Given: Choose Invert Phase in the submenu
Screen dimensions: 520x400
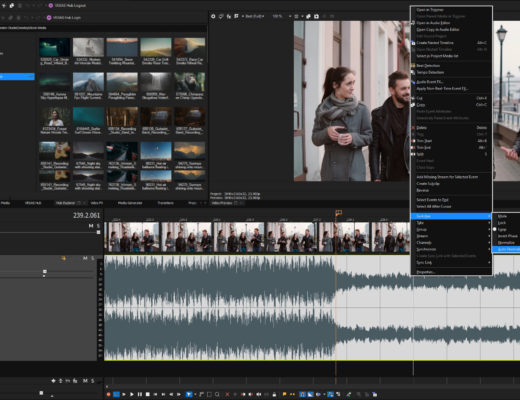Looking at the screenshot, I should pyautogui.click(x=507, y=236).
